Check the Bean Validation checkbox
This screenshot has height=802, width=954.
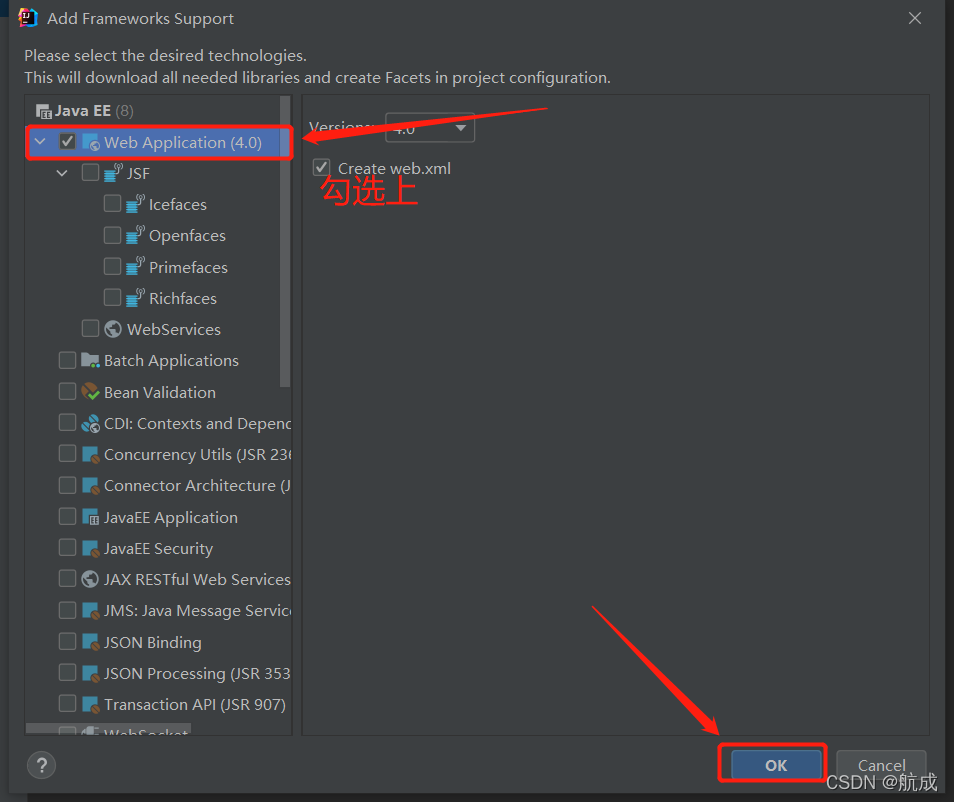click(x=68, y=391)
